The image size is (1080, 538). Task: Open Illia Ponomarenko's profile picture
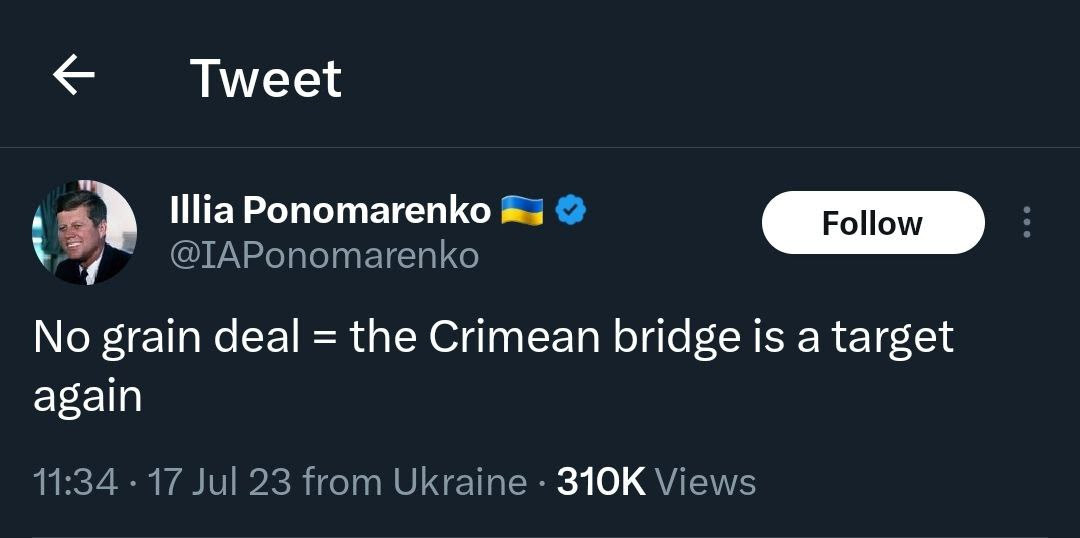tap(84, 232)
